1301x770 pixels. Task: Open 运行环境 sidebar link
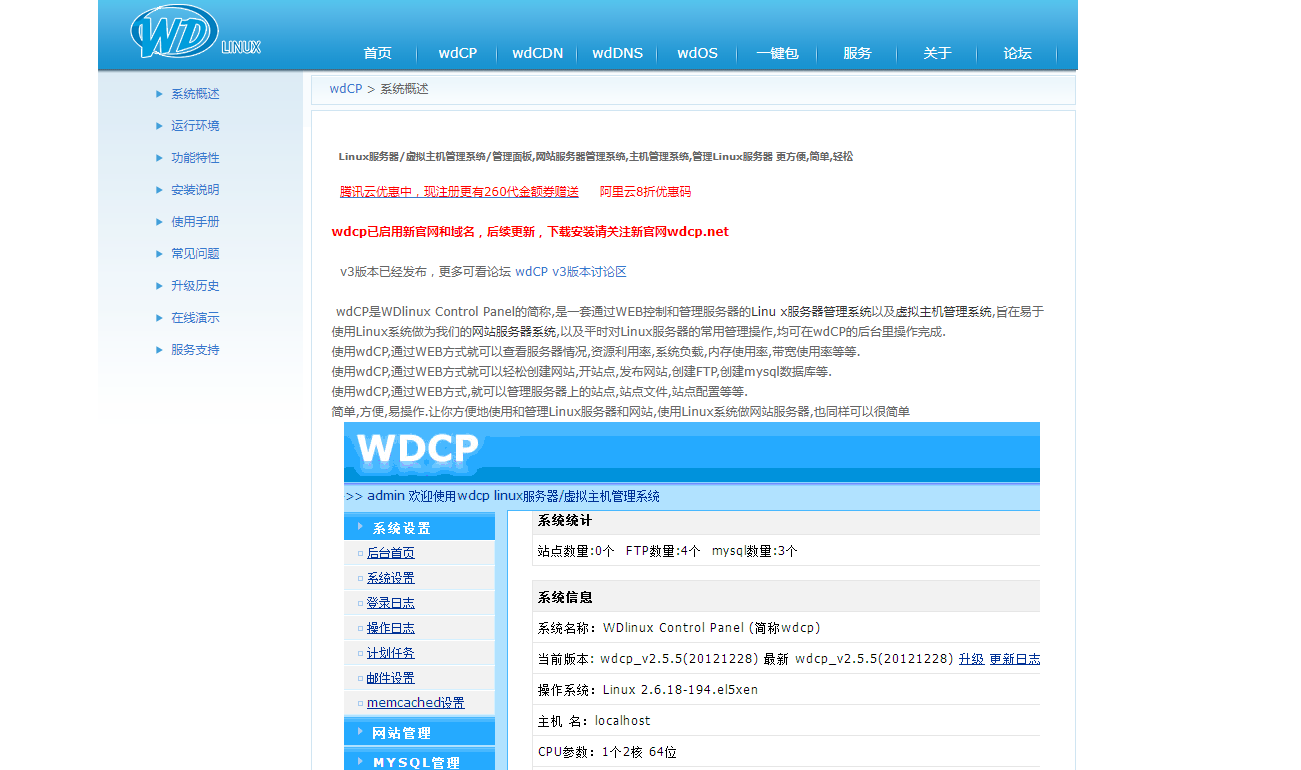195,126
